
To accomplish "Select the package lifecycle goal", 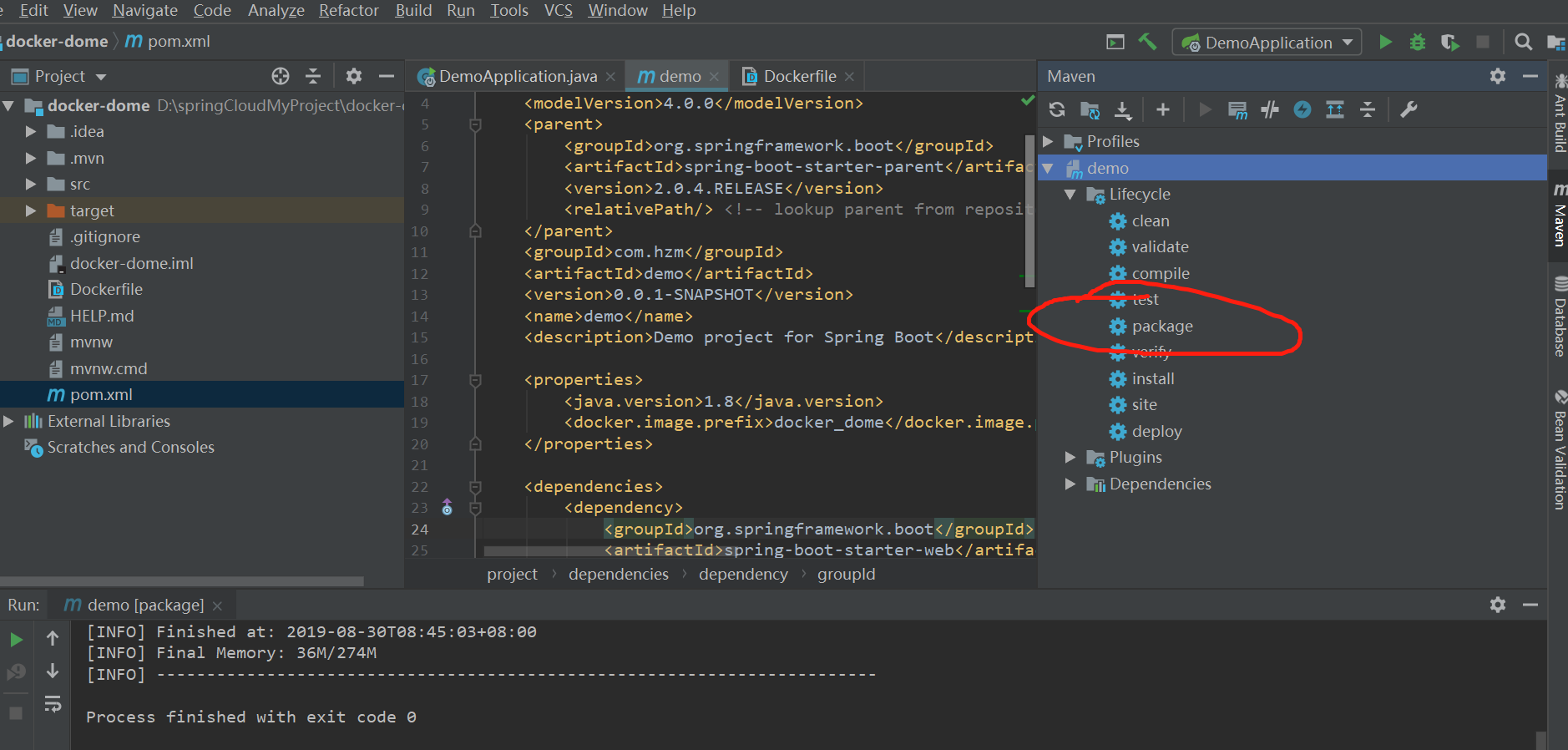I will click(1162, 326).
